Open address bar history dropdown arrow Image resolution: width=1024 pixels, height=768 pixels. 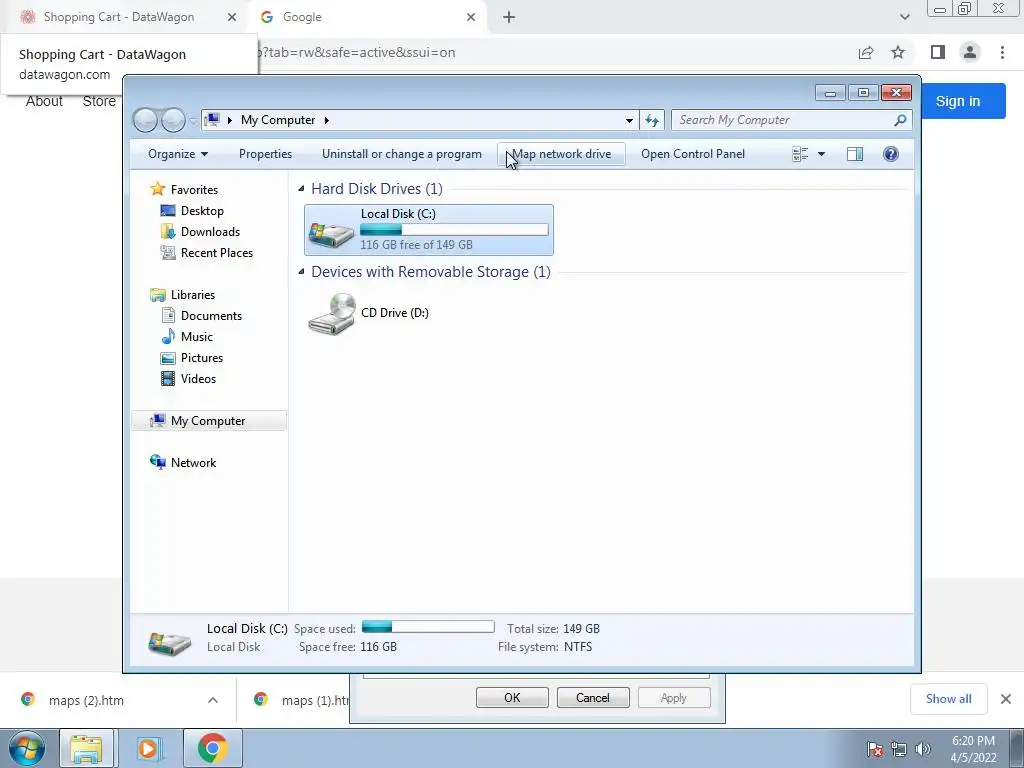point(629,120)
